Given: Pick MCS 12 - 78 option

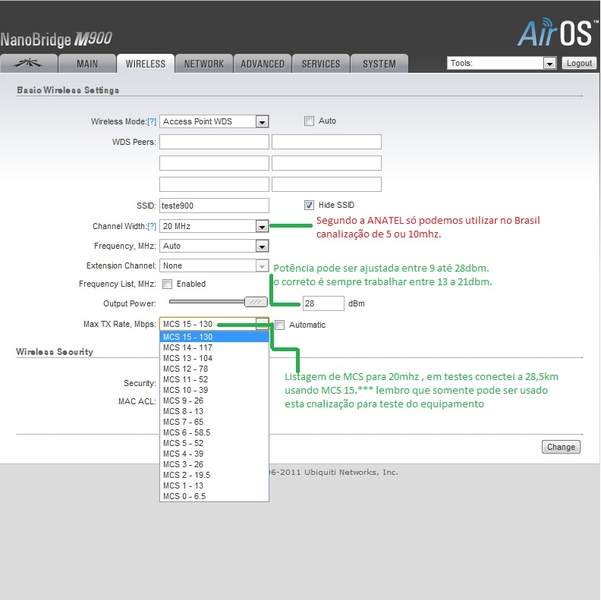Looking at the screenshot, I should (214, 369).
